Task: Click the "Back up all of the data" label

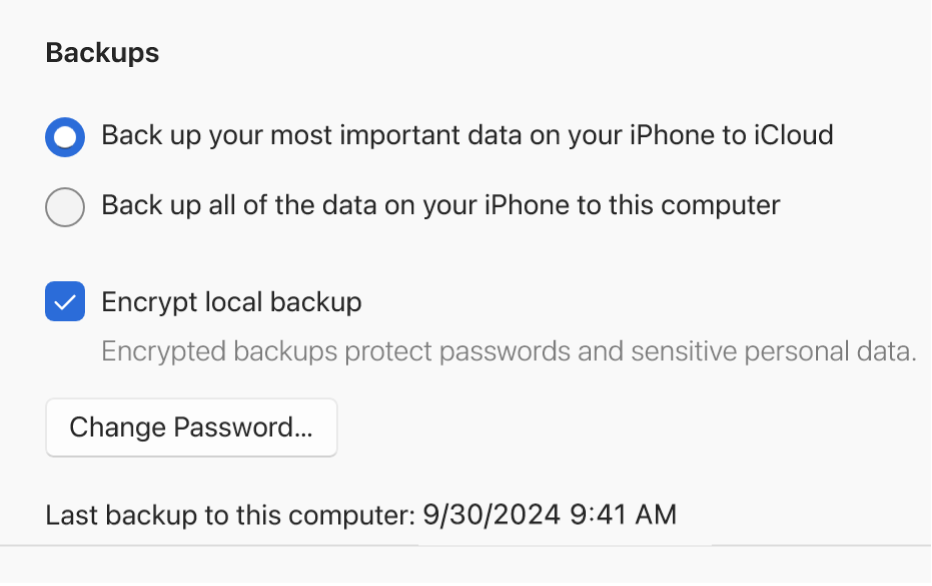Action: (440, 206)
